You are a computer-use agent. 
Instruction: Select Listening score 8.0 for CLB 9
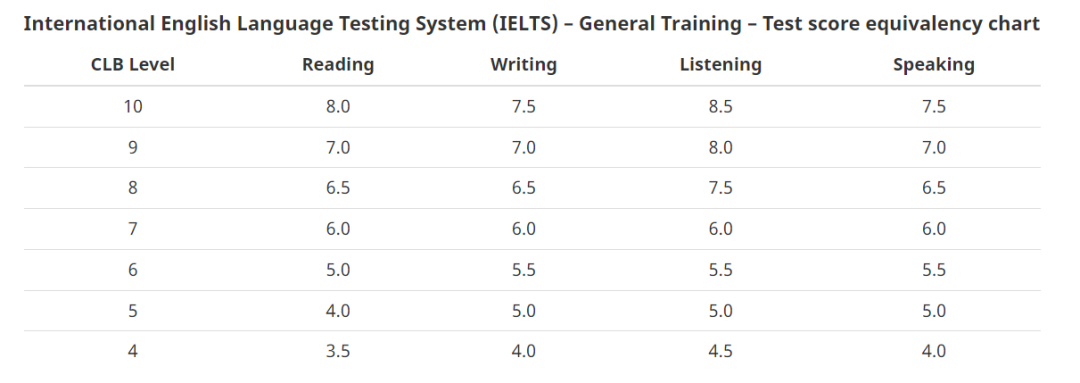[720, 147]
